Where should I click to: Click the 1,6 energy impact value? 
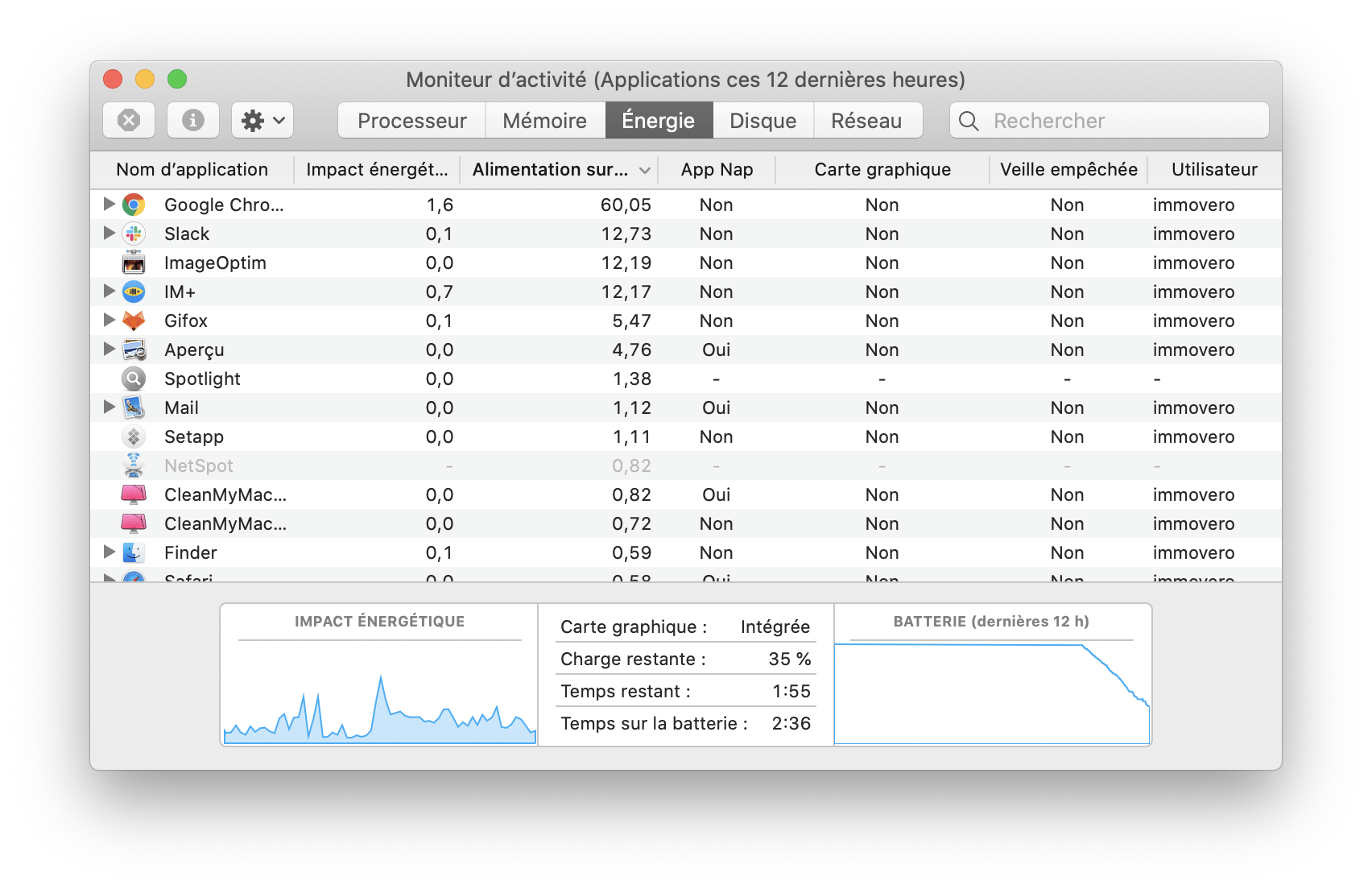[x=440, y=205]
